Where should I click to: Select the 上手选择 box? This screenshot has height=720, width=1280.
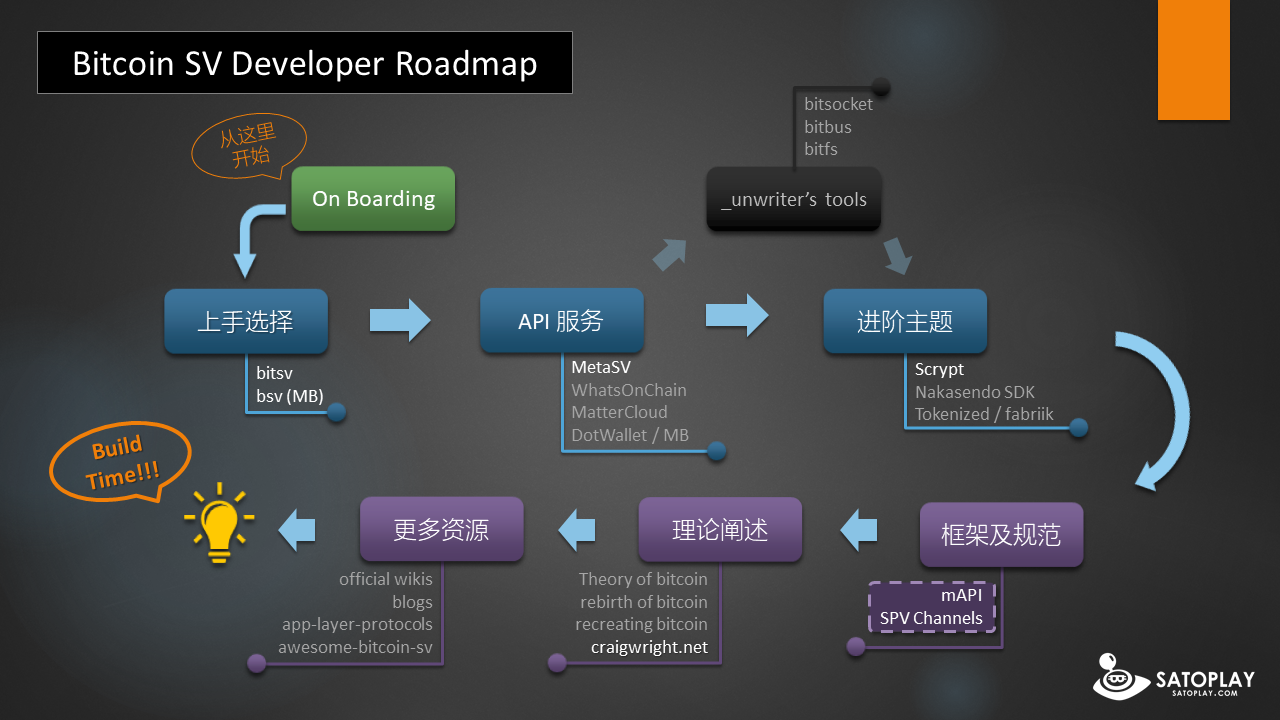(x=246, y=322)
